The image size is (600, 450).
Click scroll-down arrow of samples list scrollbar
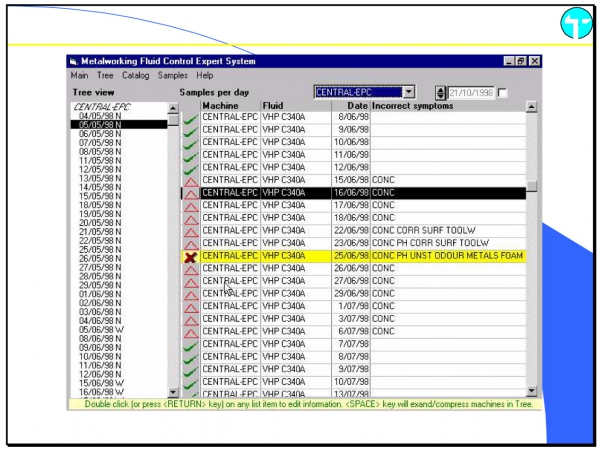[x=532, y=392]
